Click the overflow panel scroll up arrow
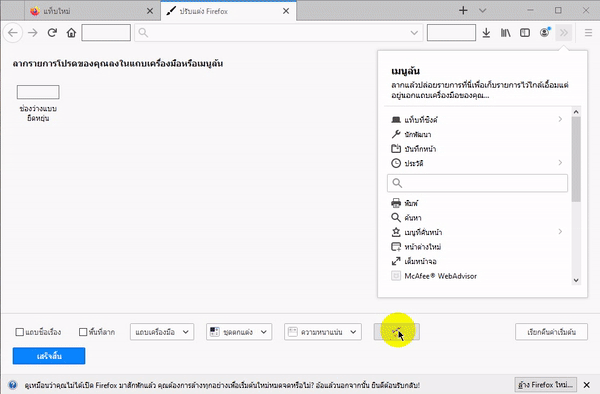 click(576, 112)
